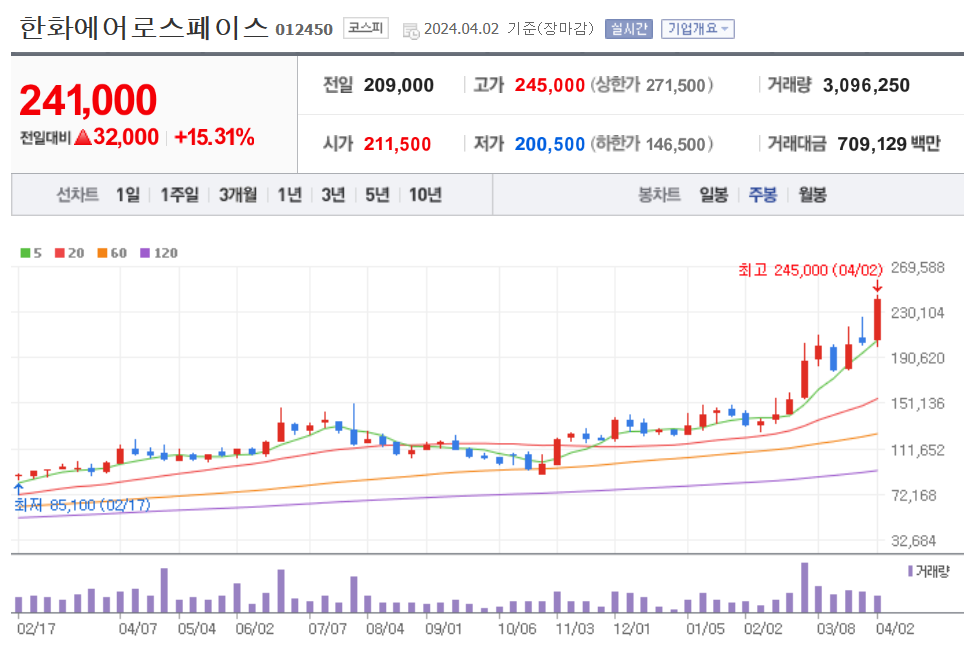Click the calendar icon beside the date
Screen dimensions: 964x663
point(411,30)
